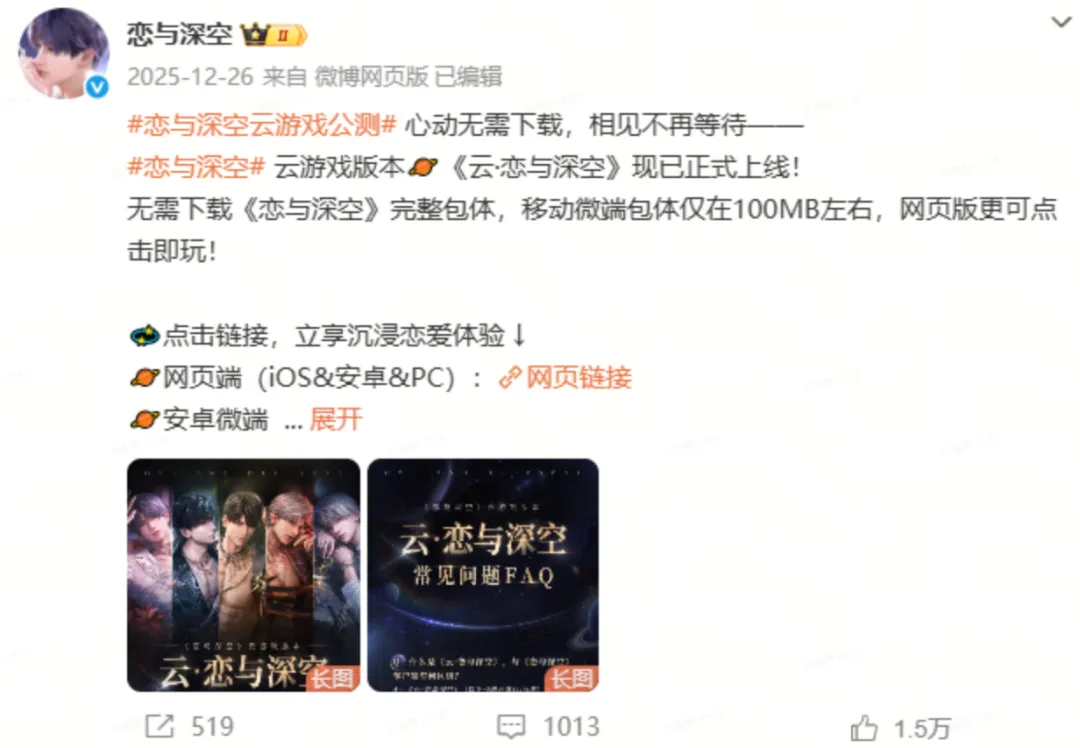Screen dimensions: 1080x748
Task: Click the 2025-12-26 post timestamp
Action: [190, 76]
